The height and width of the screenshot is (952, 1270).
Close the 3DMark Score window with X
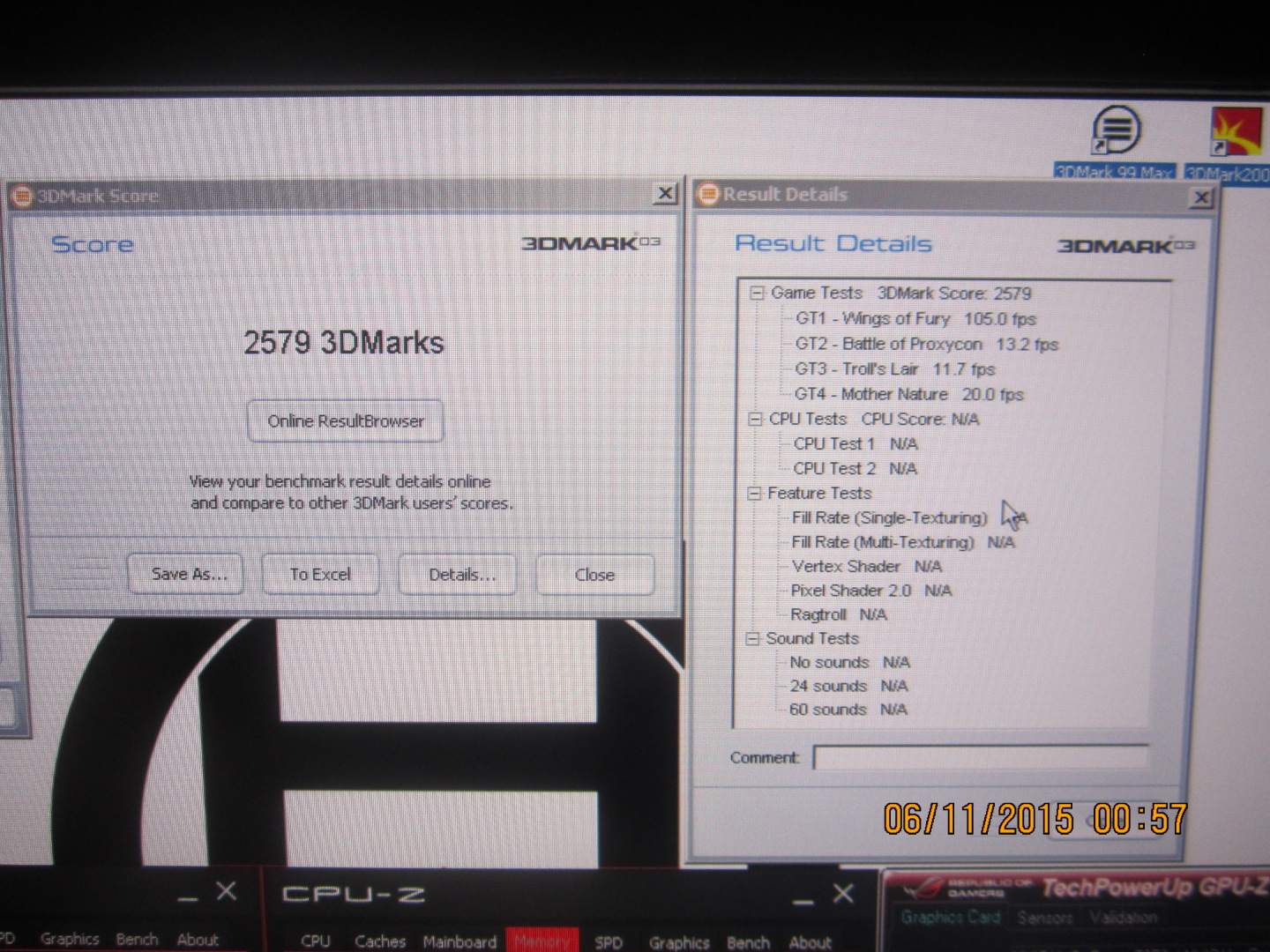(x=665, y=193)
